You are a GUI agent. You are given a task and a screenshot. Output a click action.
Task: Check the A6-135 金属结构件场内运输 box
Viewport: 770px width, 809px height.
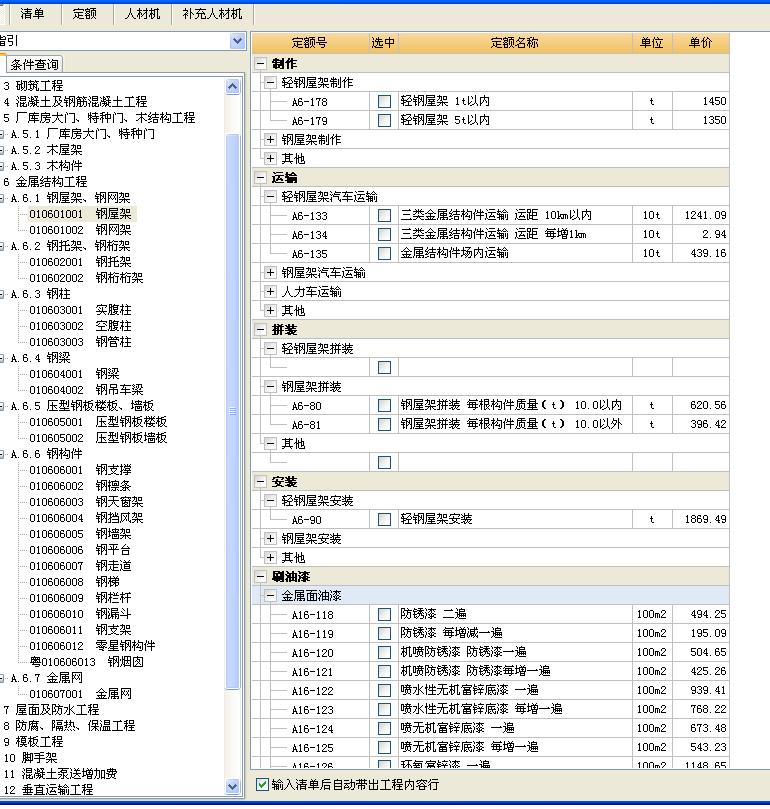[384, 253]
